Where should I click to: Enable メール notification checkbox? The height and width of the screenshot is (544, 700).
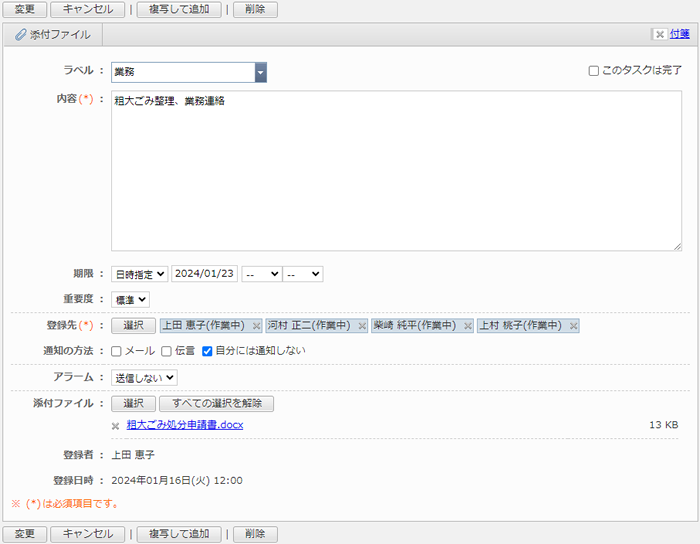(x=117, y=351)
